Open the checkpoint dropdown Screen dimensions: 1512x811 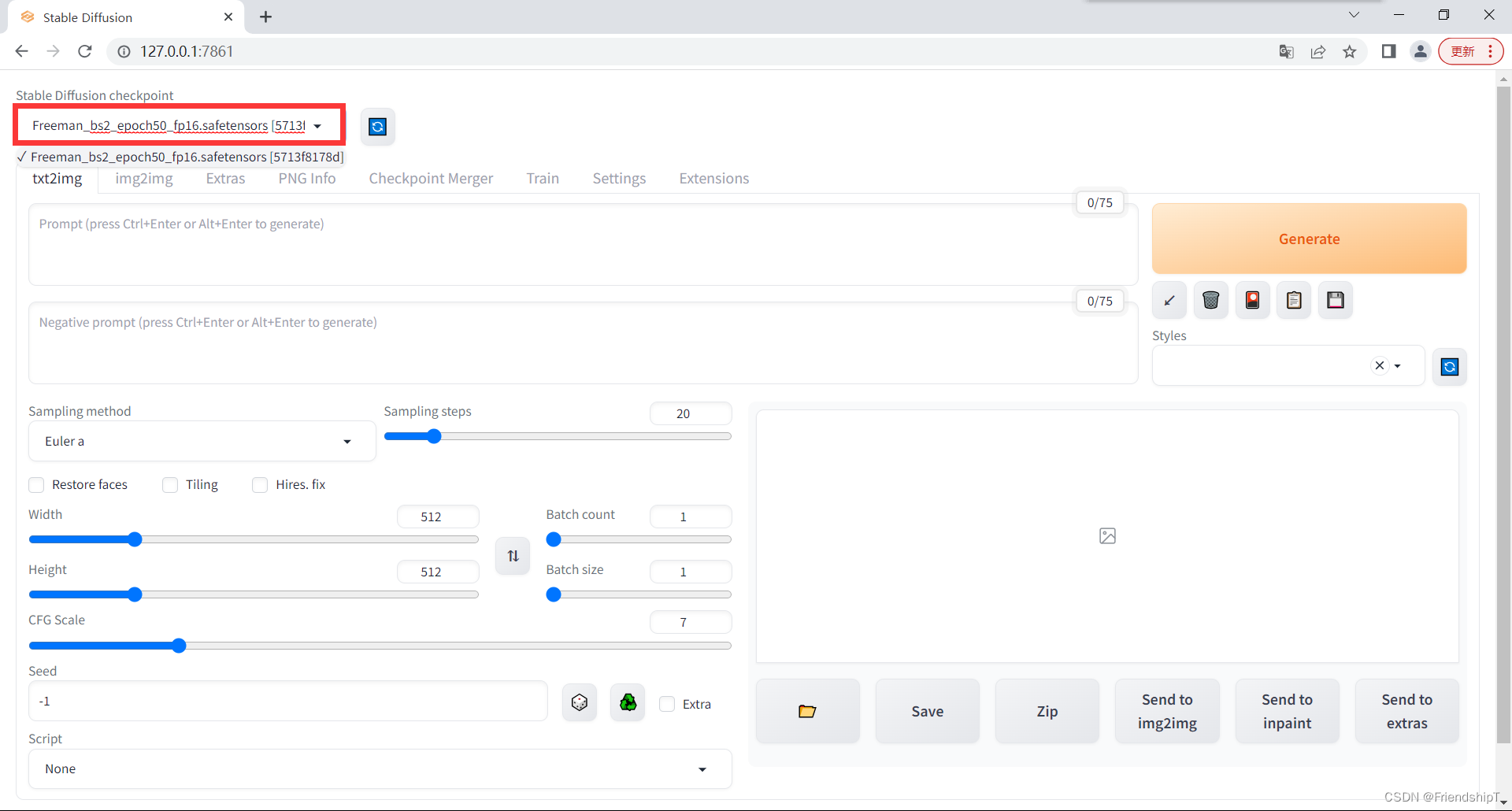point(178,126)
